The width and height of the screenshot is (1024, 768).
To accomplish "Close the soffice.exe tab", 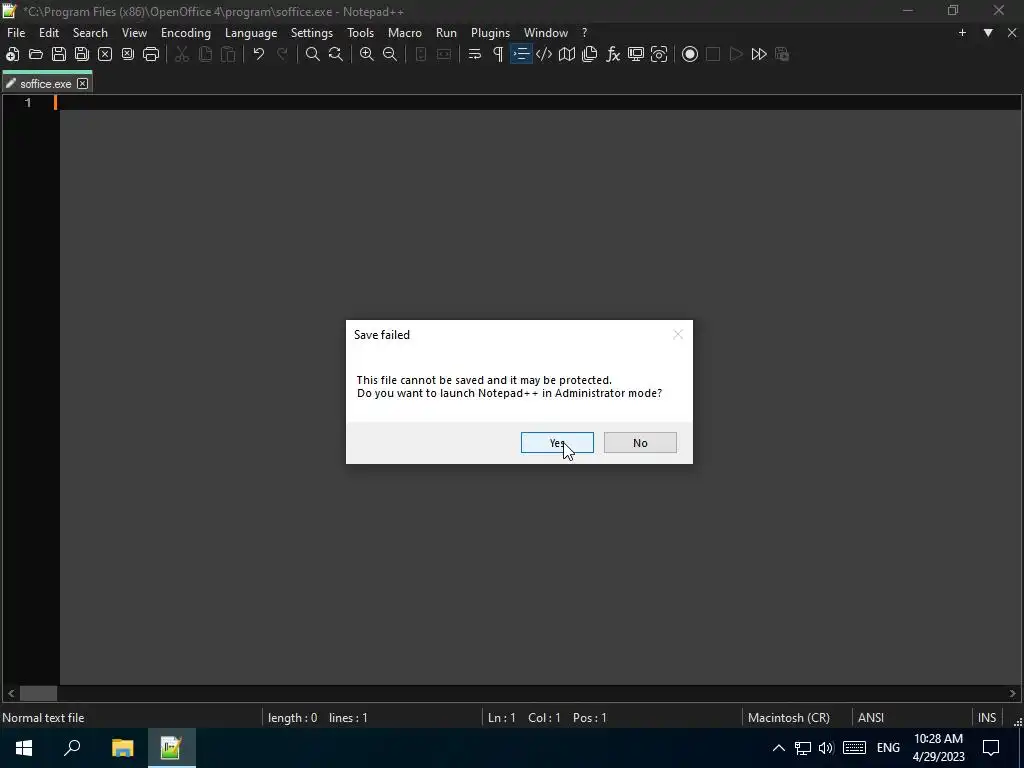I will tap(82, 84).
